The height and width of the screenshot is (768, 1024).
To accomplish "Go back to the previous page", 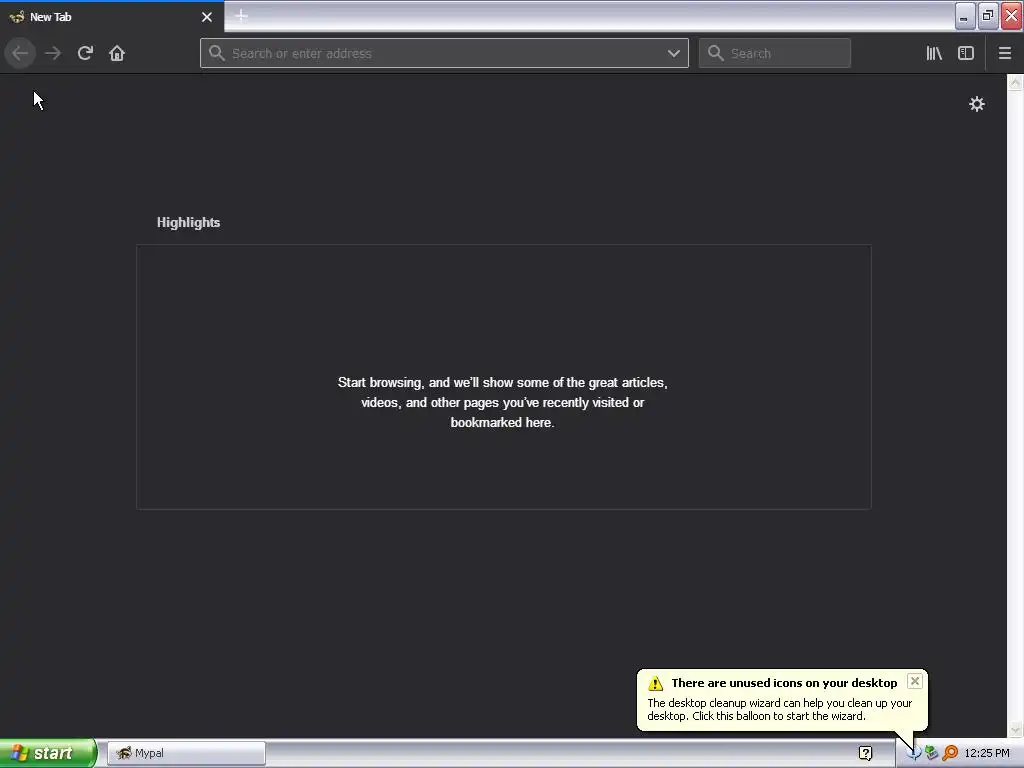I will tap(20, 53).
